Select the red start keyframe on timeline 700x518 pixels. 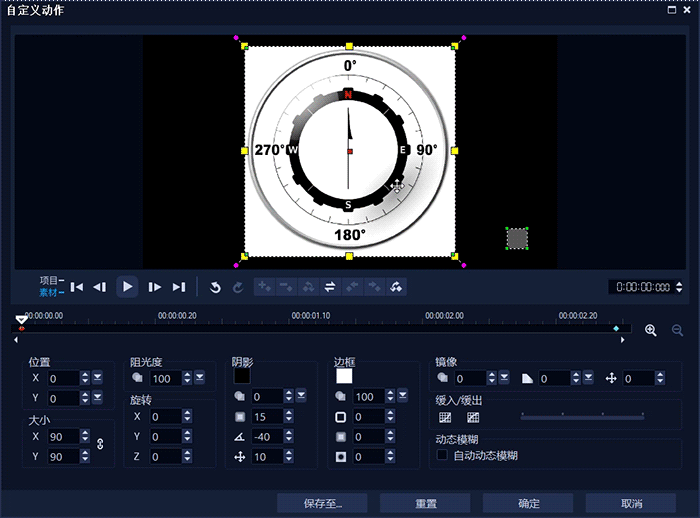(21, 329)
